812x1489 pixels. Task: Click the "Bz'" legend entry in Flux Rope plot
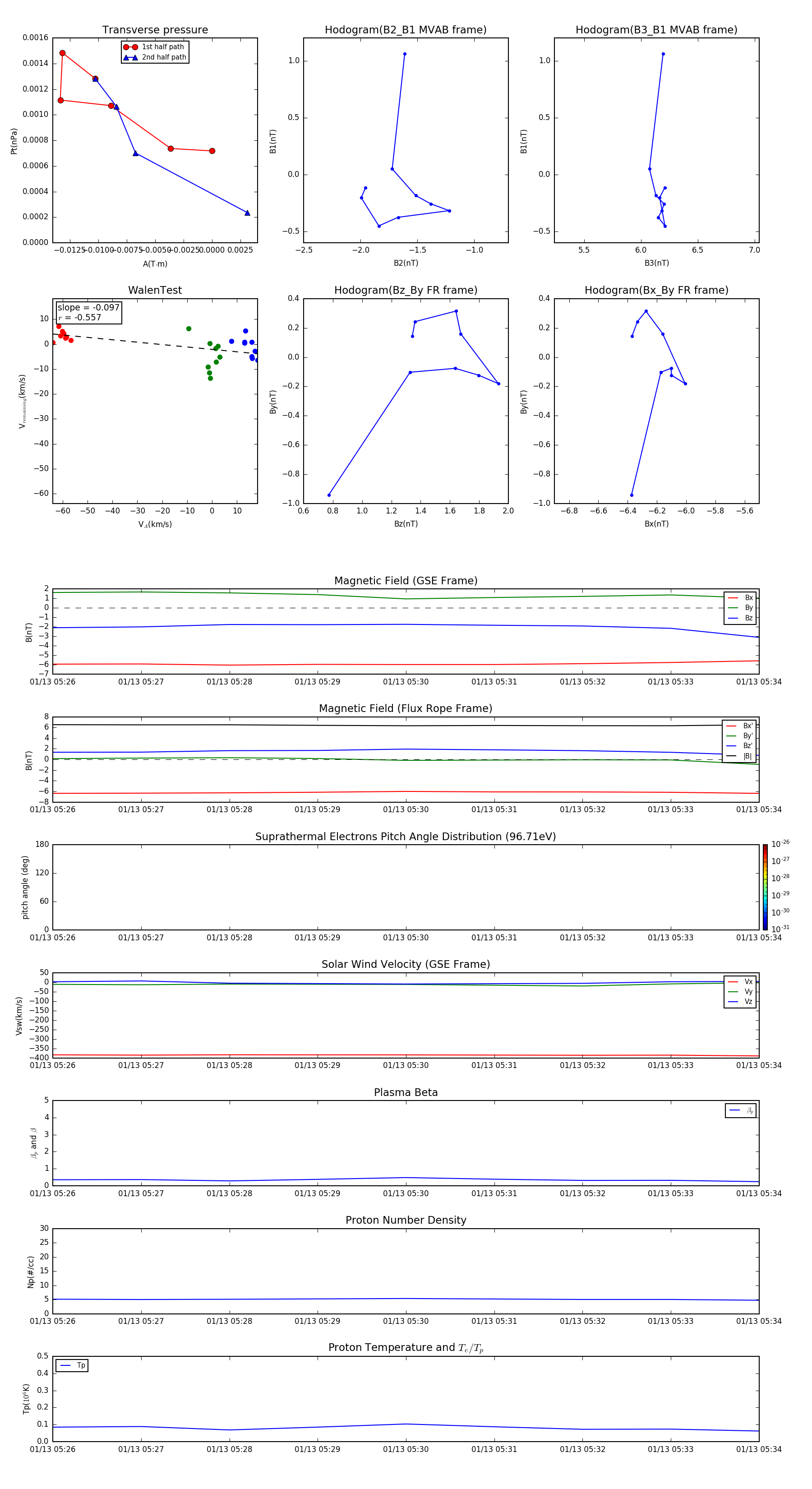[740, 746]
